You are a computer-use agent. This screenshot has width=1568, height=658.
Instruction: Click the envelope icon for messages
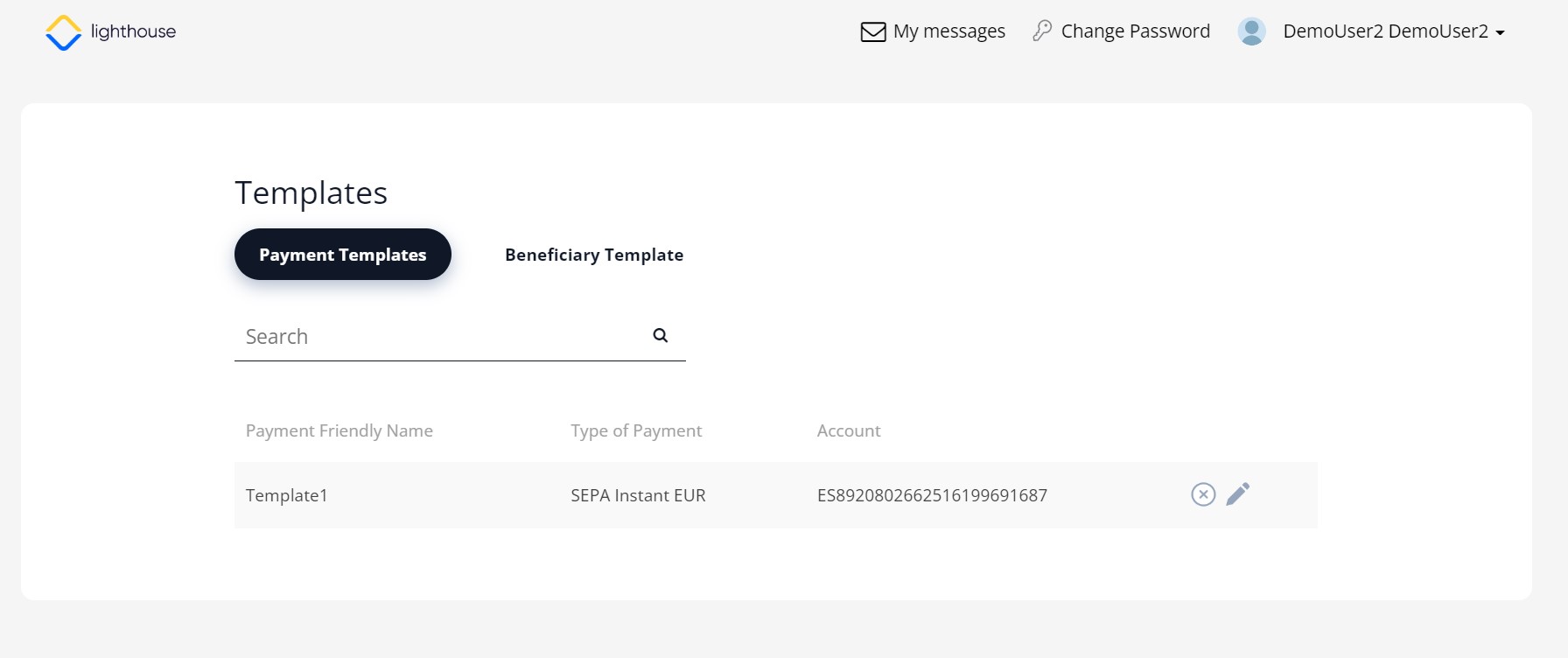pyautogui.click(x=872, y=32)
